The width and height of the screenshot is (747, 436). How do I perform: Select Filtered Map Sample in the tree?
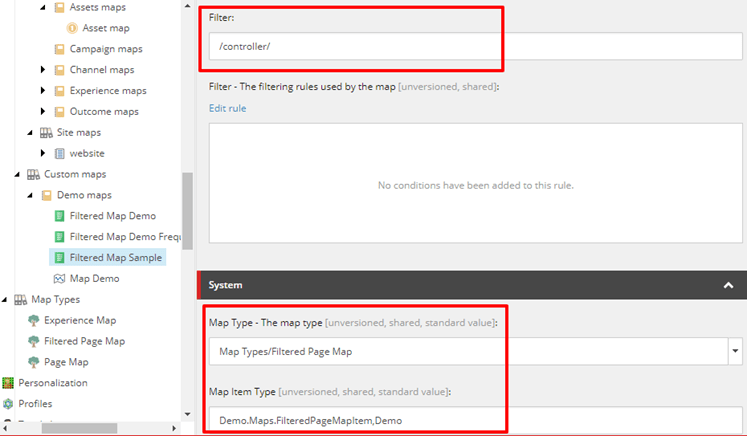pos(116,258)
